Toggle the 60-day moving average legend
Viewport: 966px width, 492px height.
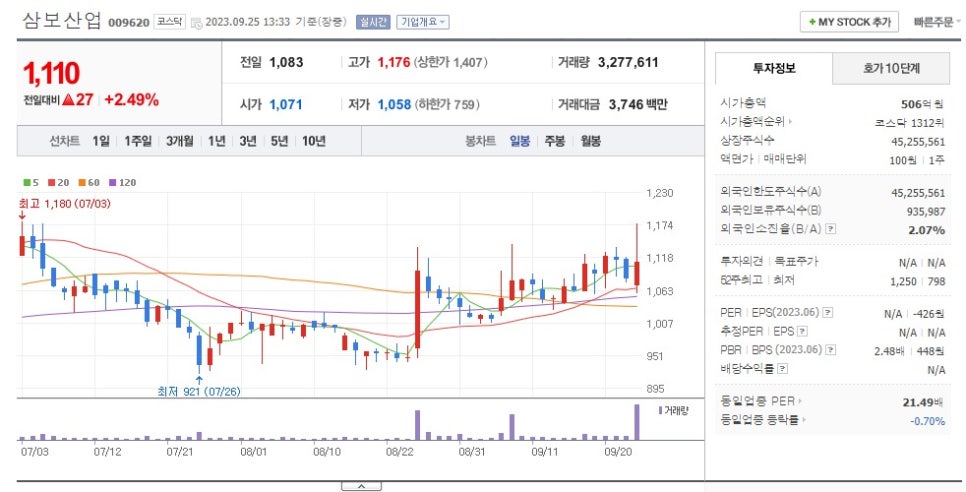[x=89, y=183]
